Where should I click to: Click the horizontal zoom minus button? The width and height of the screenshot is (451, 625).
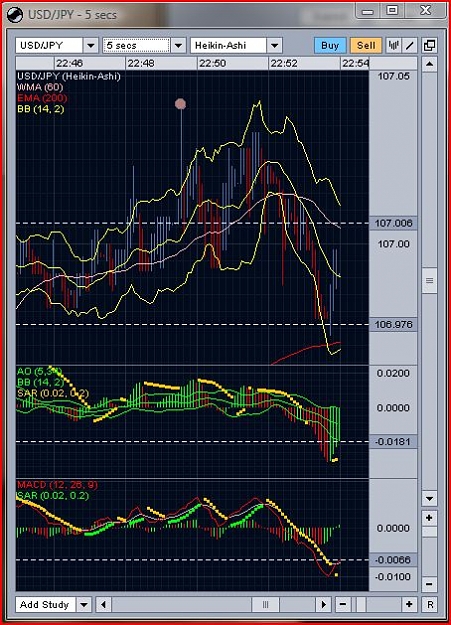[x=343, y=605]
